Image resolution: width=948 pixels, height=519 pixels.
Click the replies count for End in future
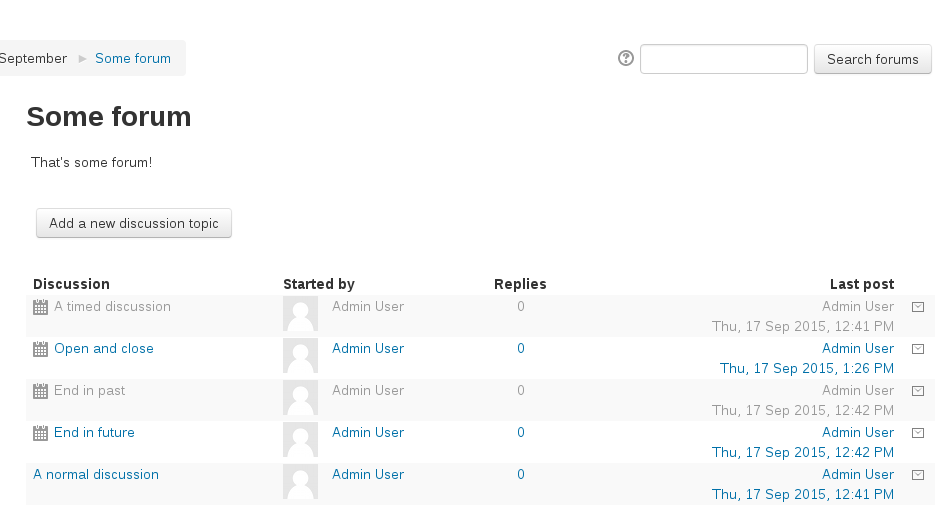(x=521, y=432)
